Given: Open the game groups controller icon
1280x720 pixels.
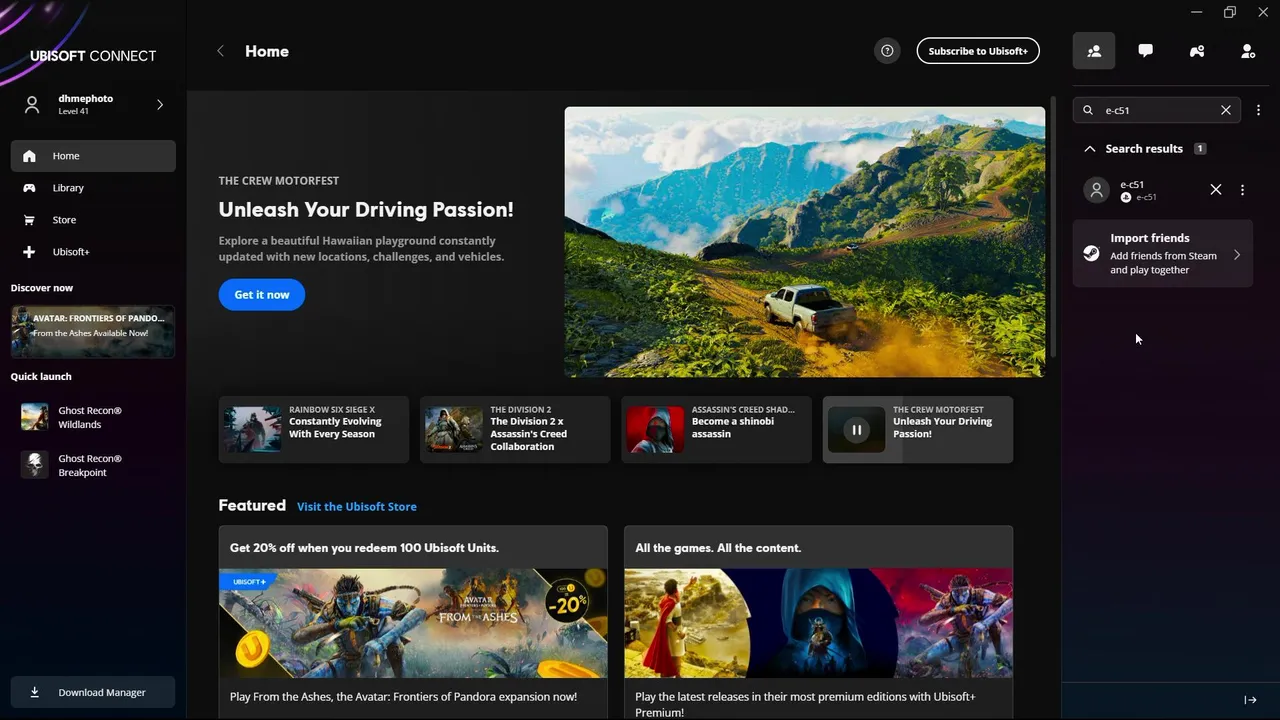Looking at the screenshot, I should pos(1197,51).
